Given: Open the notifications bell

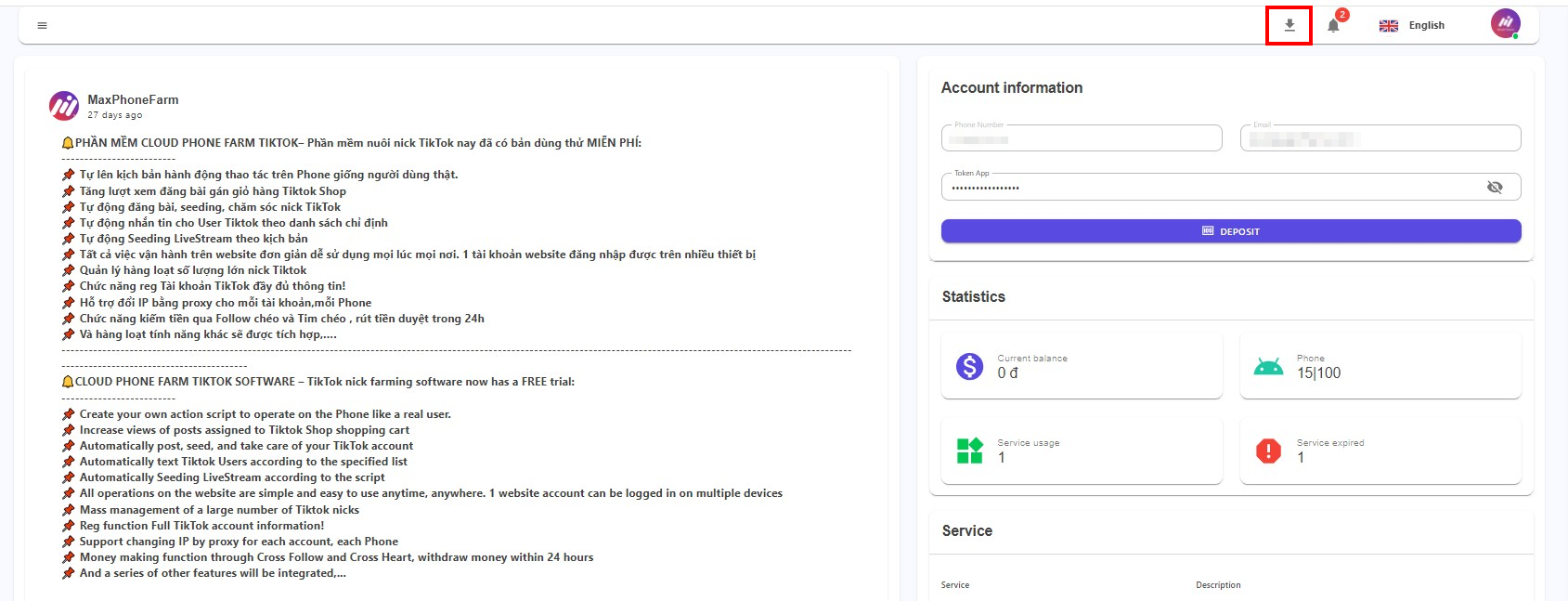Looking at the screenshot, I should (1333, 25).
